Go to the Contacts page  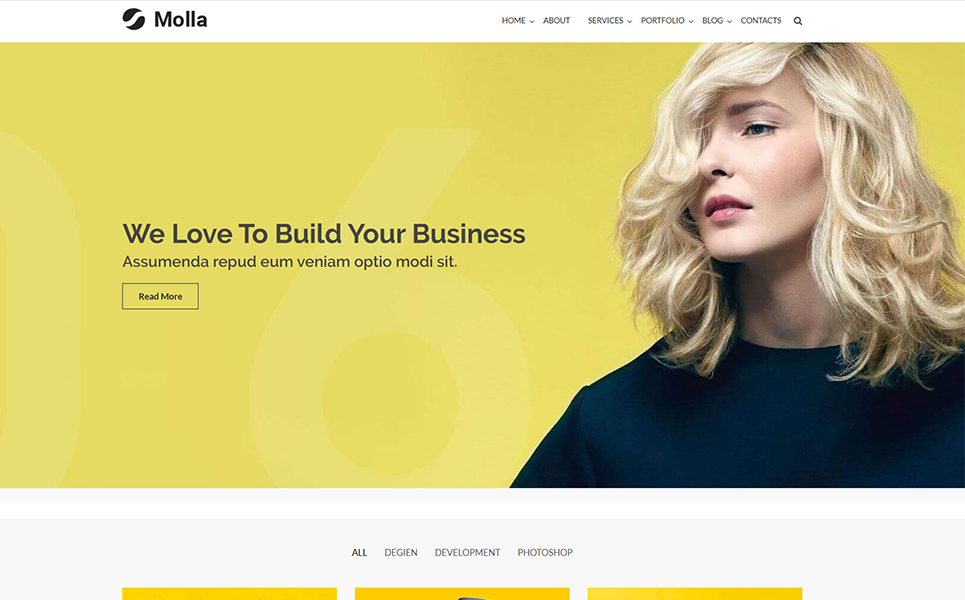[x=761, y=20]
